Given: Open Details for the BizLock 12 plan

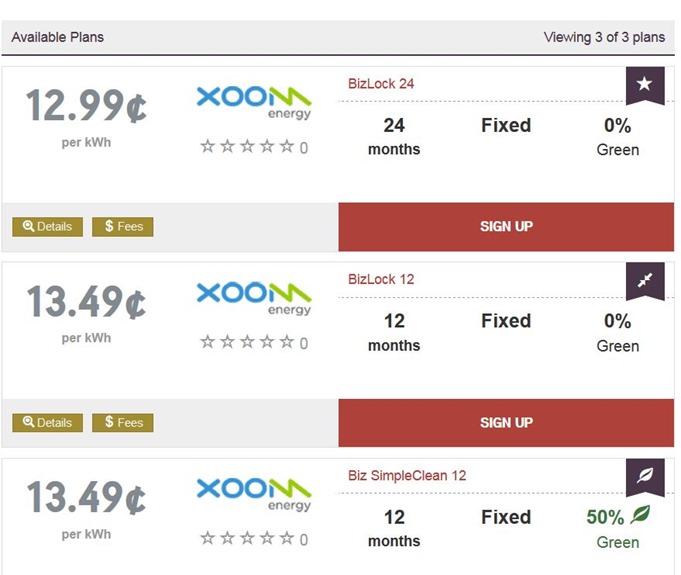Looking at the screenshot, I should [x=48, y=423].
